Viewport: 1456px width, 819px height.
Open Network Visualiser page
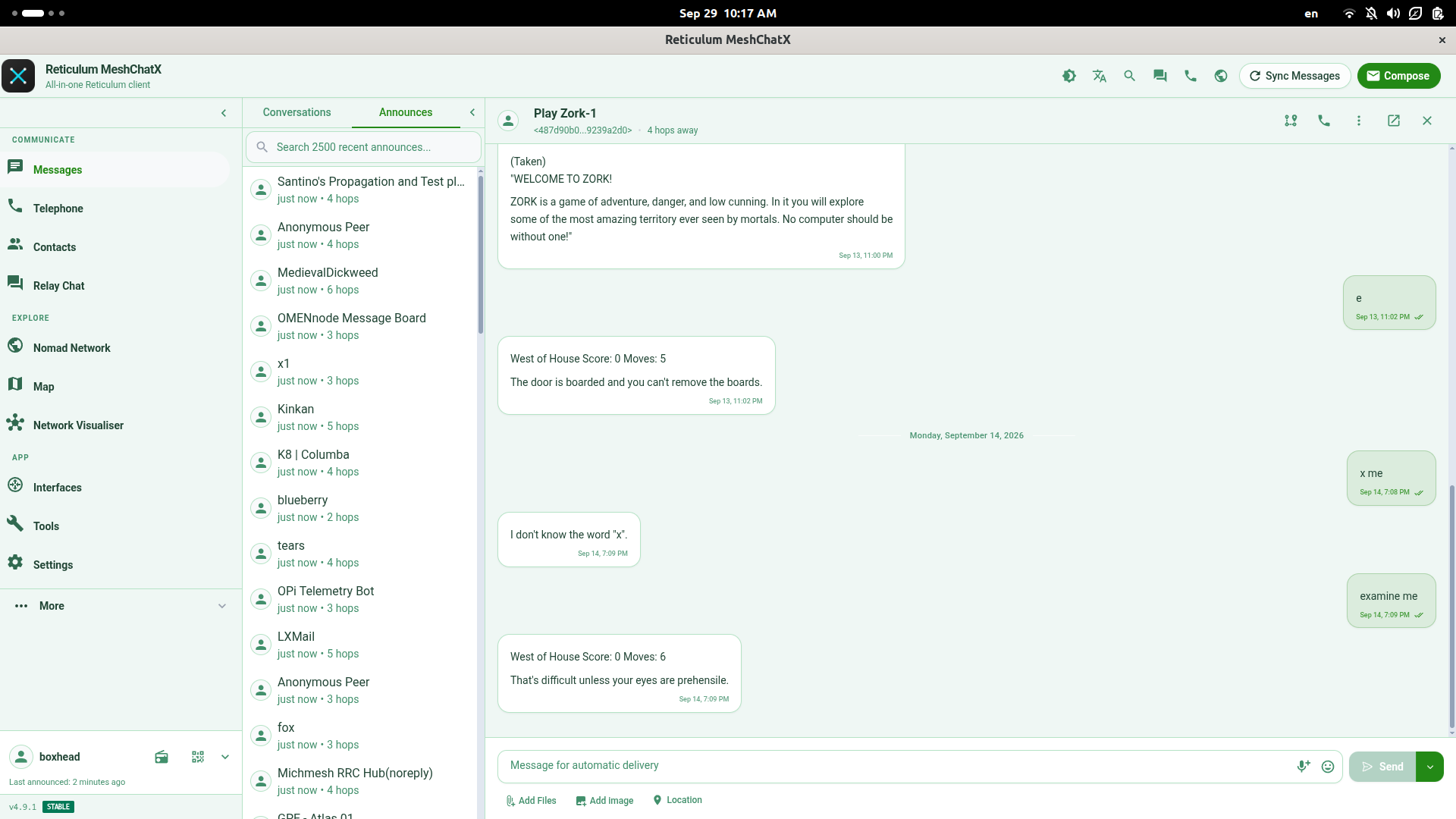pos(115,425)
